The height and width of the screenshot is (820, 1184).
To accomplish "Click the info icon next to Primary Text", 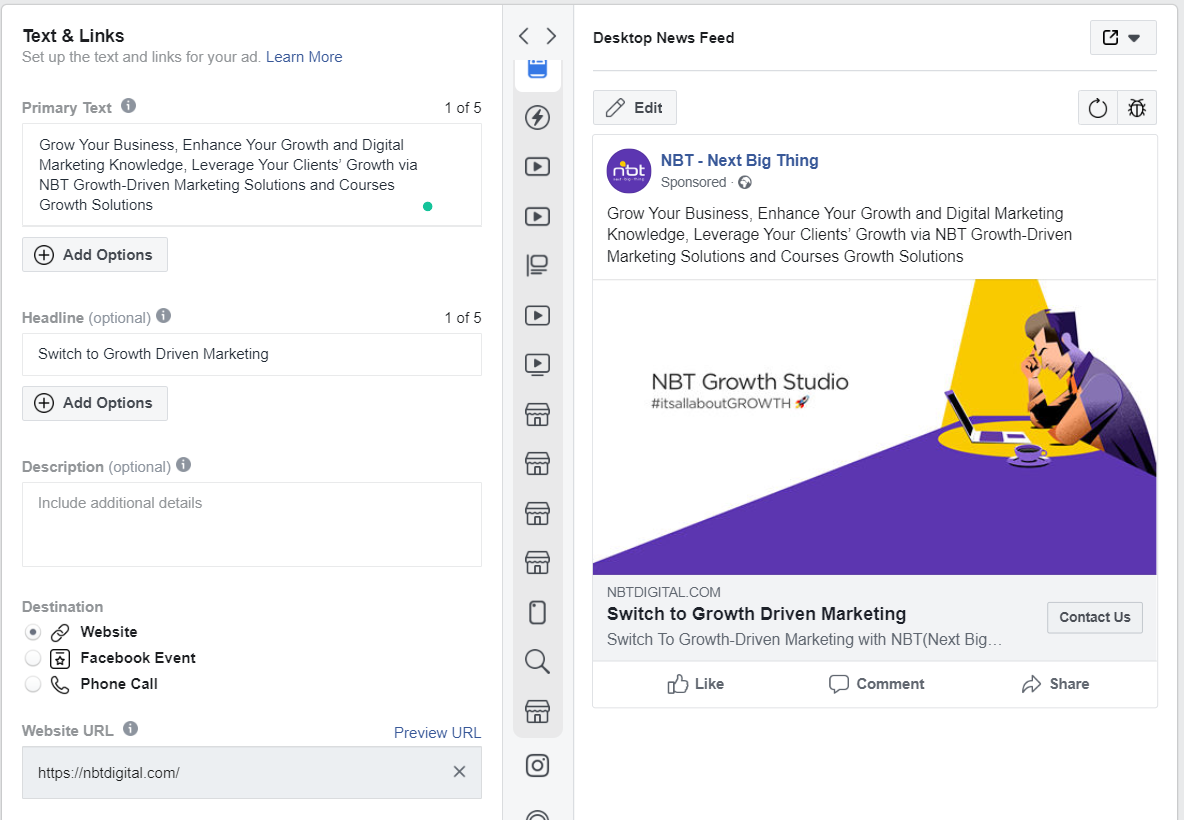I will click(129, 106).
